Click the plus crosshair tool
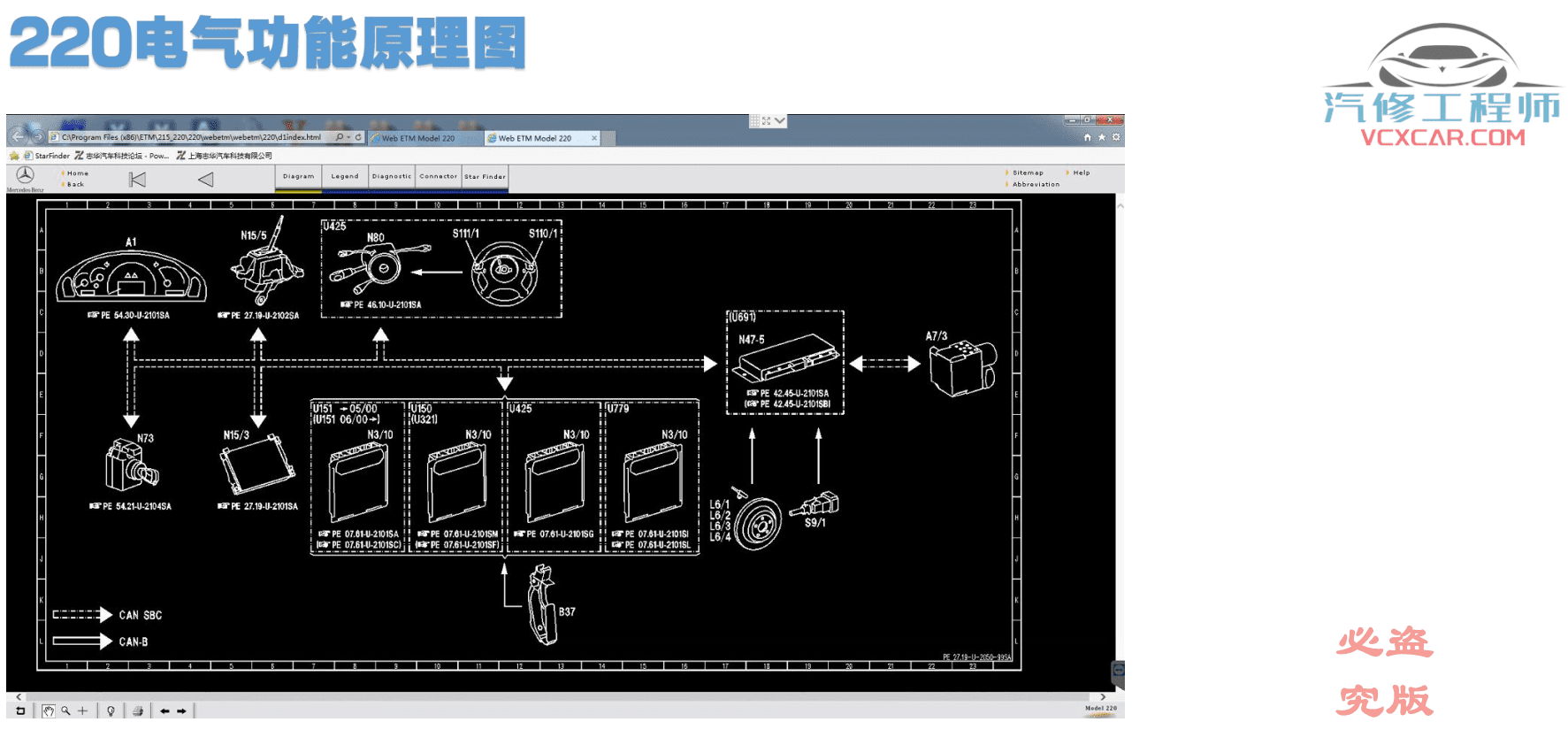 [83, 710]
